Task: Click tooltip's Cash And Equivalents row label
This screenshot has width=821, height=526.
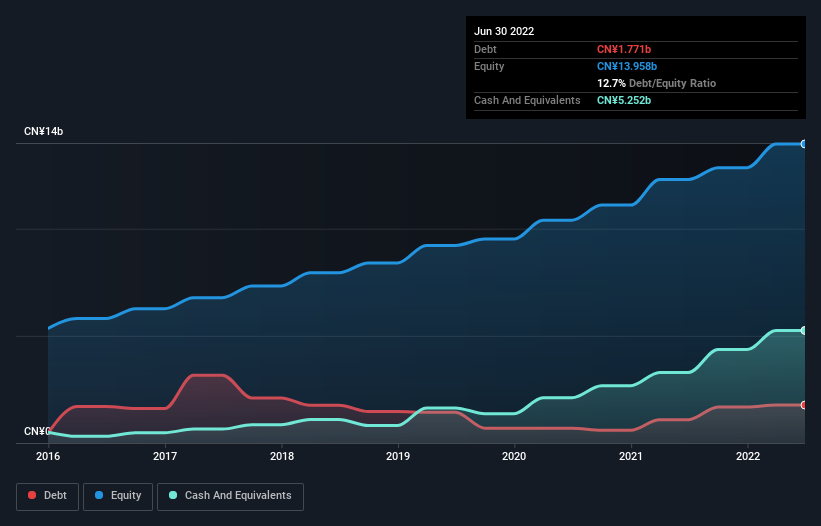Action: pos(527,100)
